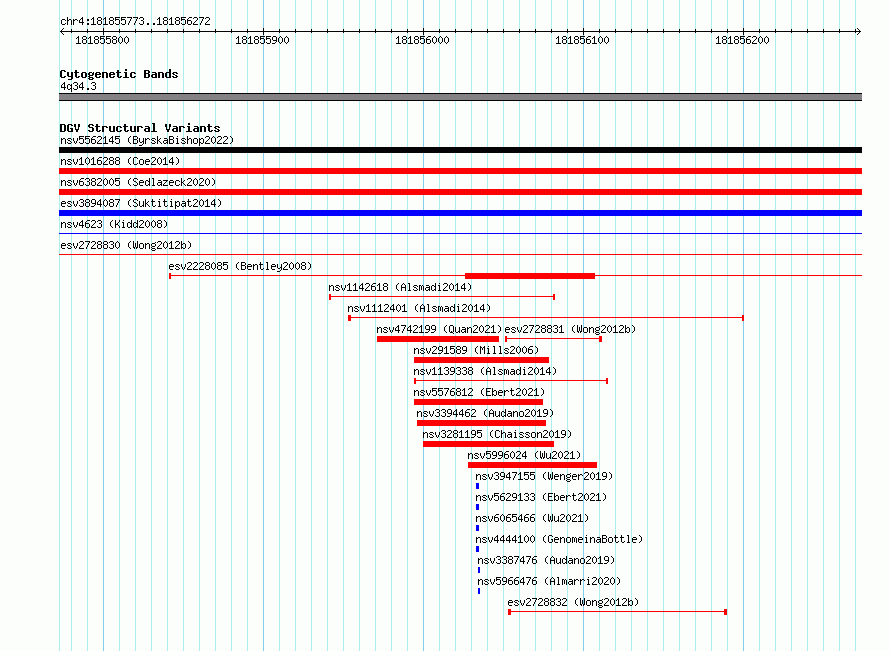Open nsv1142618 (Alsmadi2014) label
890x651 pixels.
(400, 287)
